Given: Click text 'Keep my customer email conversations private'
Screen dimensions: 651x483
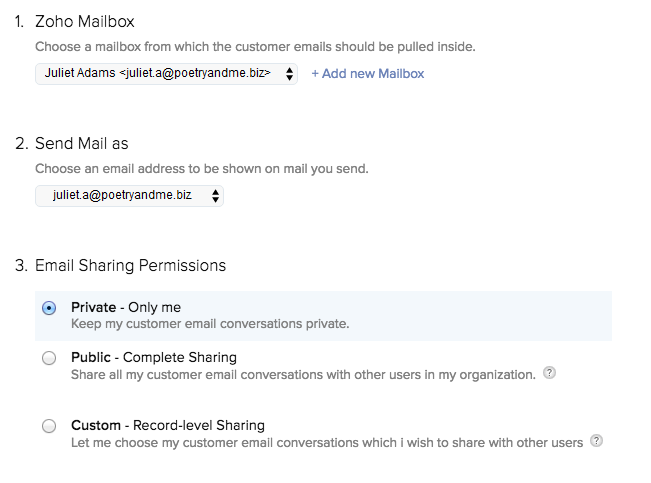Looking at the screenshot, I should [210, 324].
